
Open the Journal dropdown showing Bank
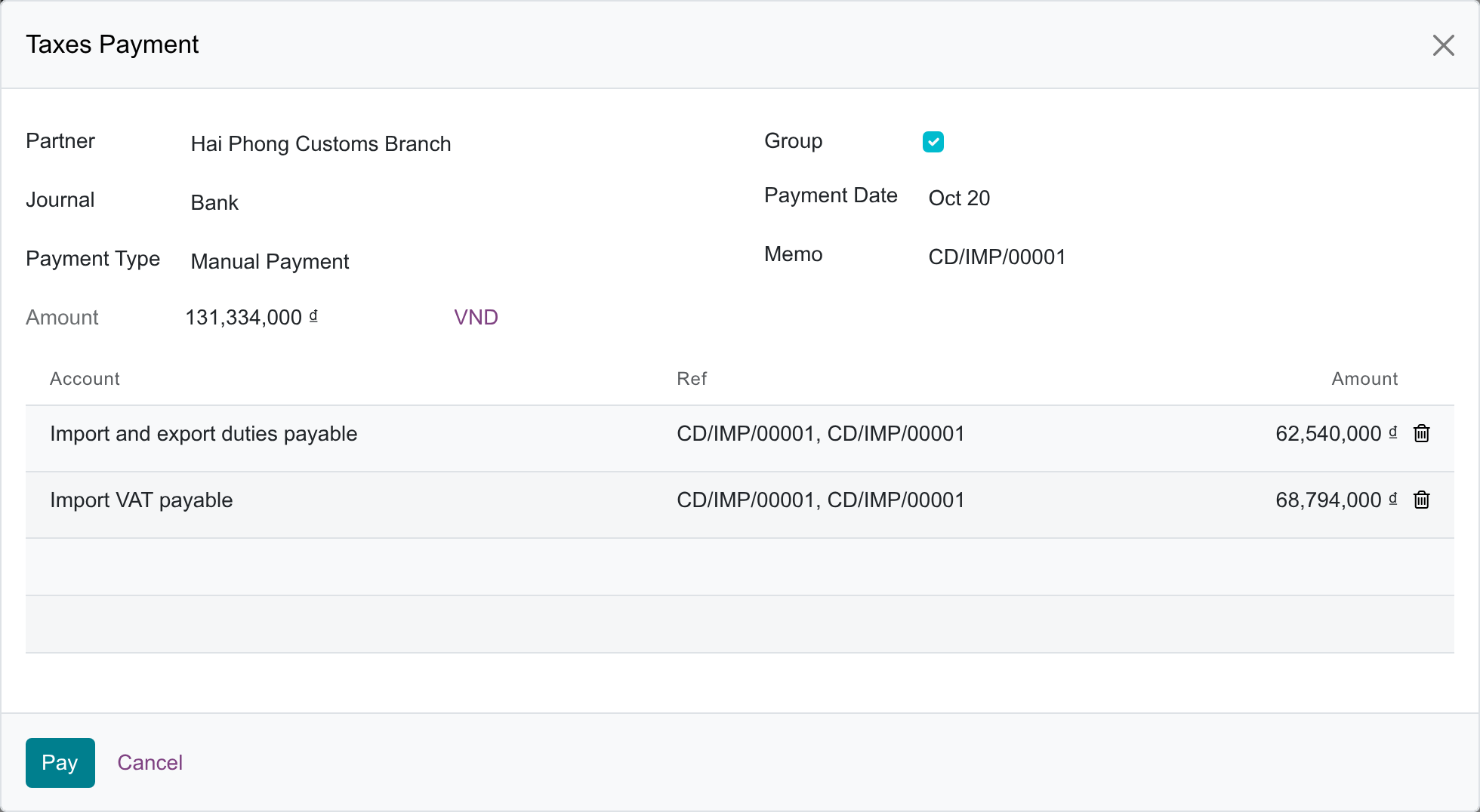214,202
